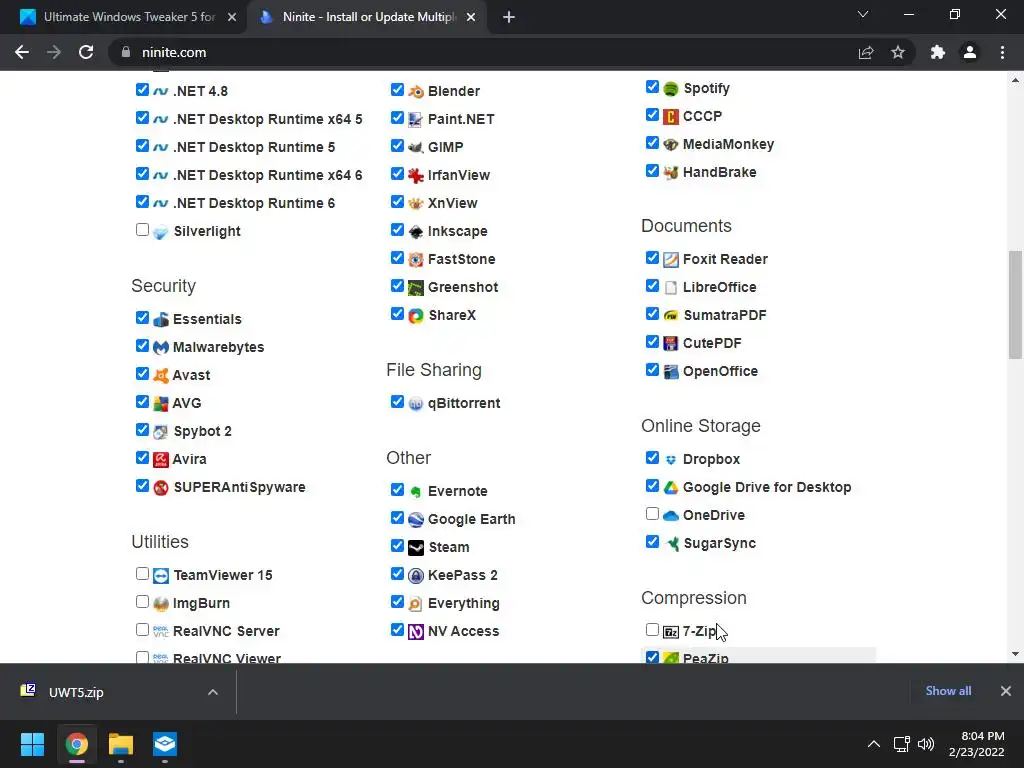Viewport: 1024px width, 768px height.
Task: Share this page icon in address bar
Action: 866,52
